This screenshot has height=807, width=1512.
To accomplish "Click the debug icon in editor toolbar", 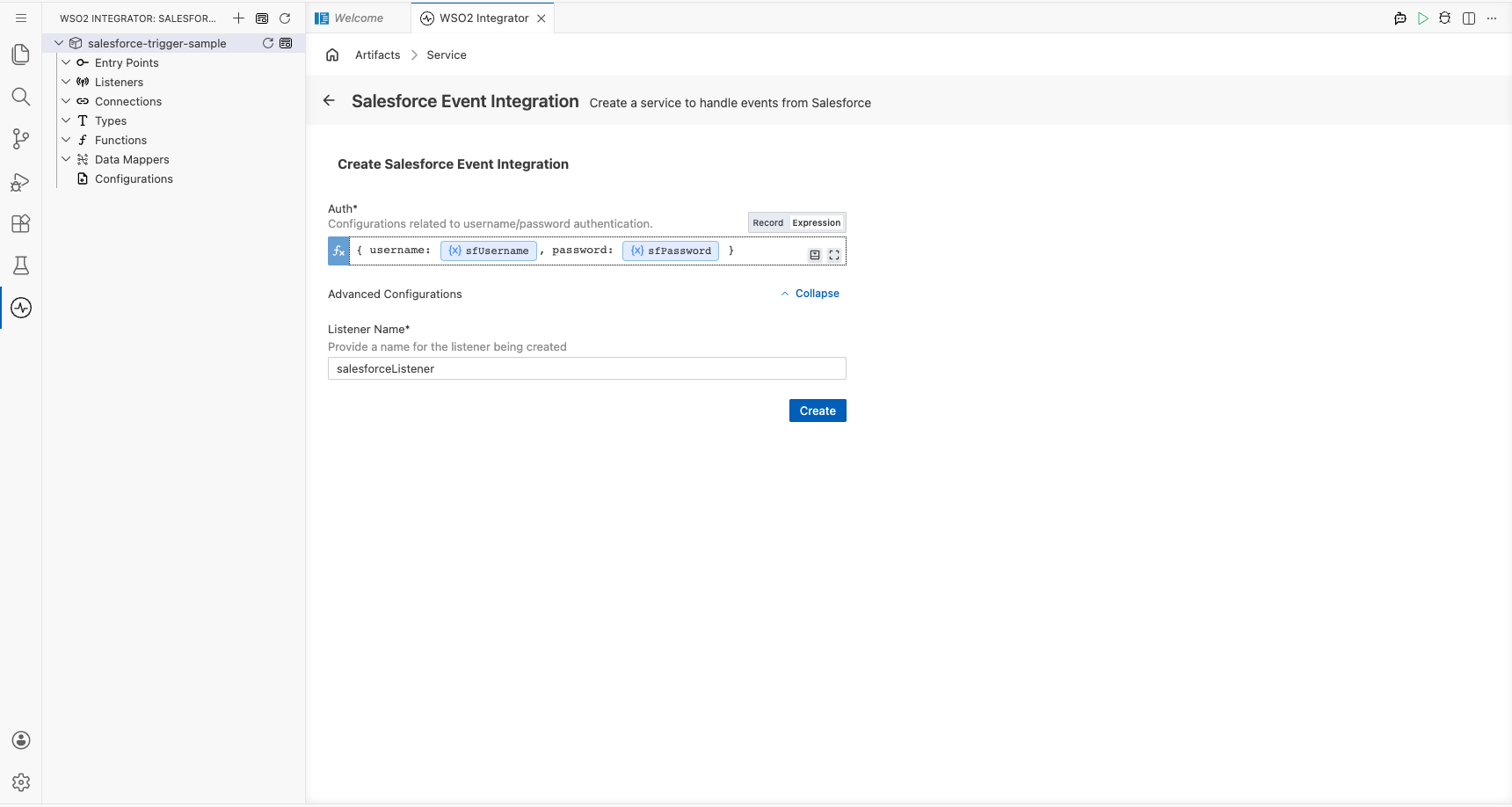I will (1445, 18).
